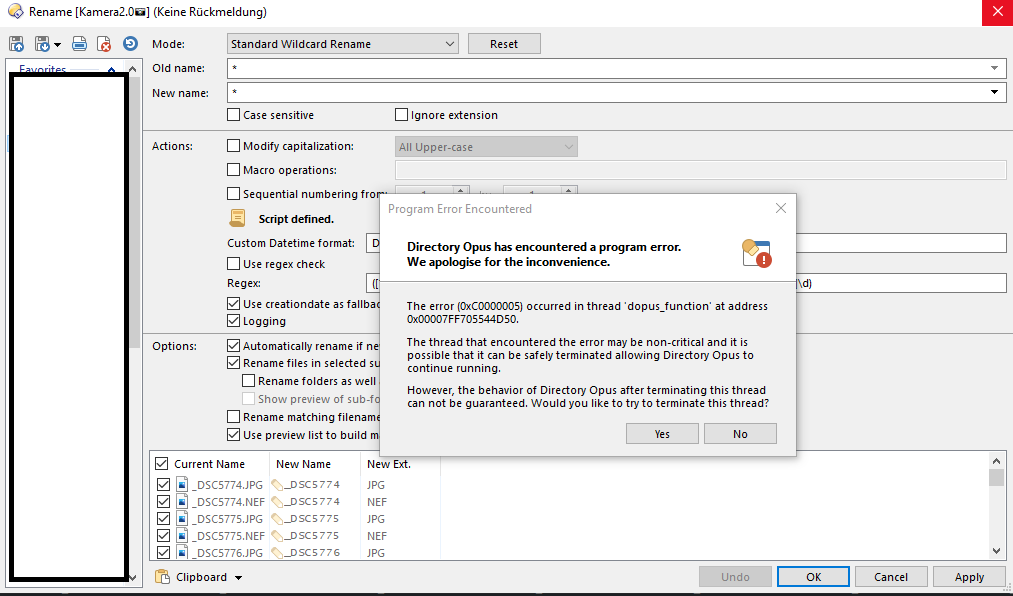Enable Sequential numbering from checkbox
The width and height of the screenshot is (1013, 596).
click(233, 194)
